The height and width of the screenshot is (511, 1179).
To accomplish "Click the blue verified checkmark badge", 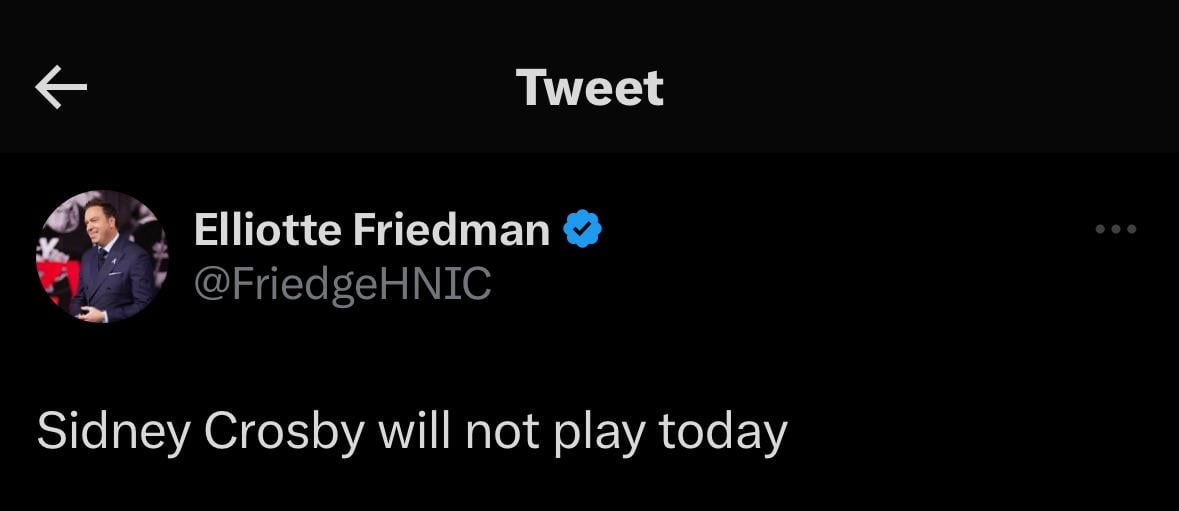I will tap(583, 230).
